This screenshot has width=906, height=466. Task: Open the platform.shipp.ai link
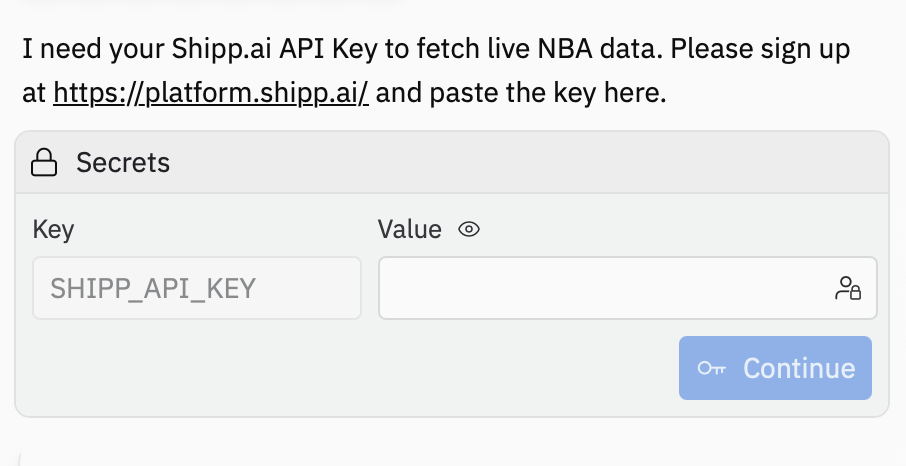tap(211, 94)
